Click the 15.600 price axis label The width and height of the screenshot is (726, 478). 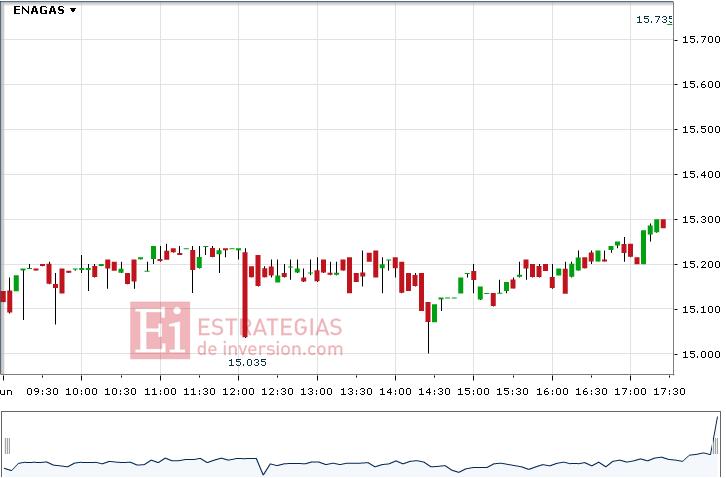(701, 84)
